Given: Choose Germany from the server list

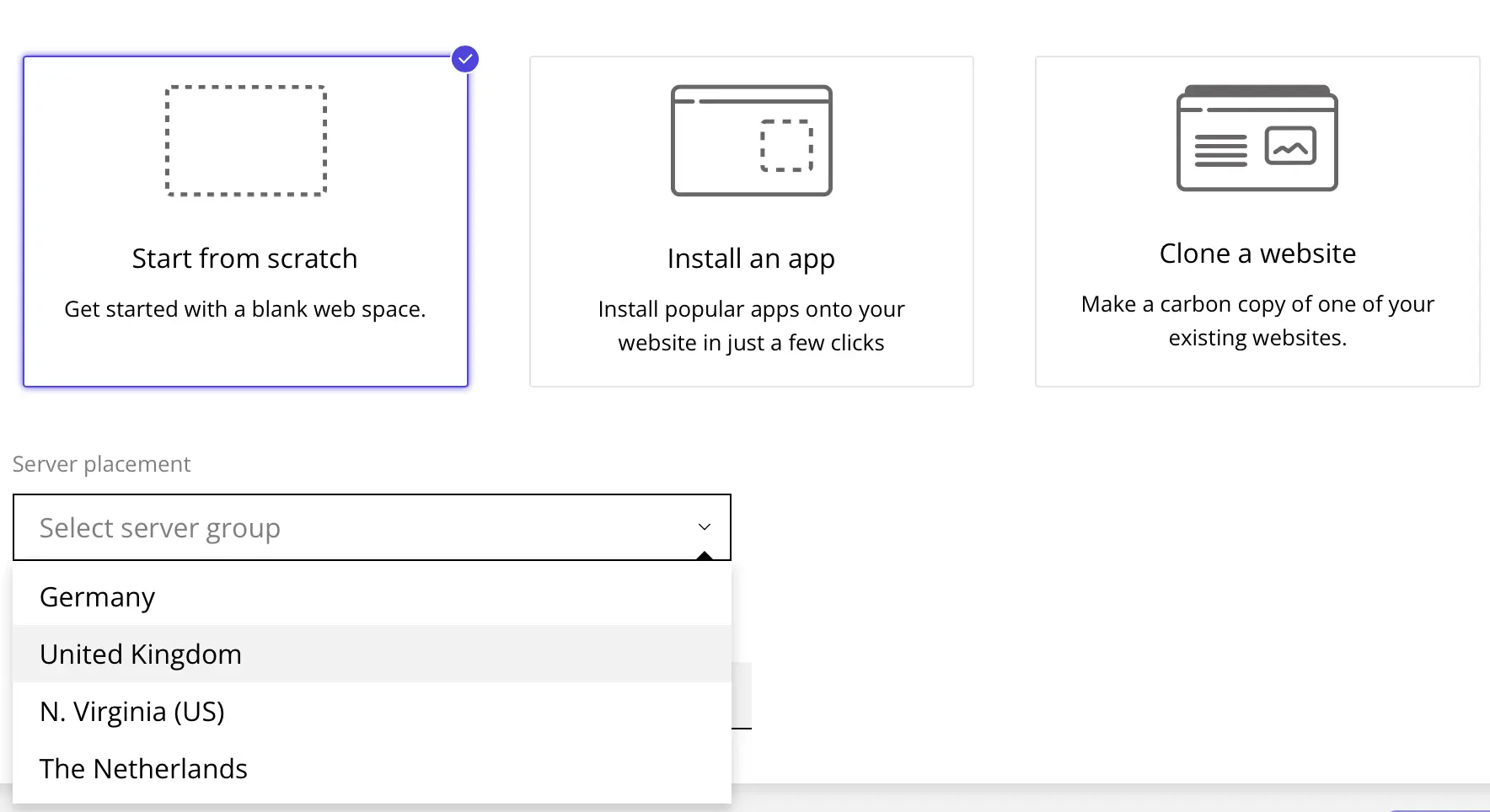Looking at the screenshot, I should point(98,597).
